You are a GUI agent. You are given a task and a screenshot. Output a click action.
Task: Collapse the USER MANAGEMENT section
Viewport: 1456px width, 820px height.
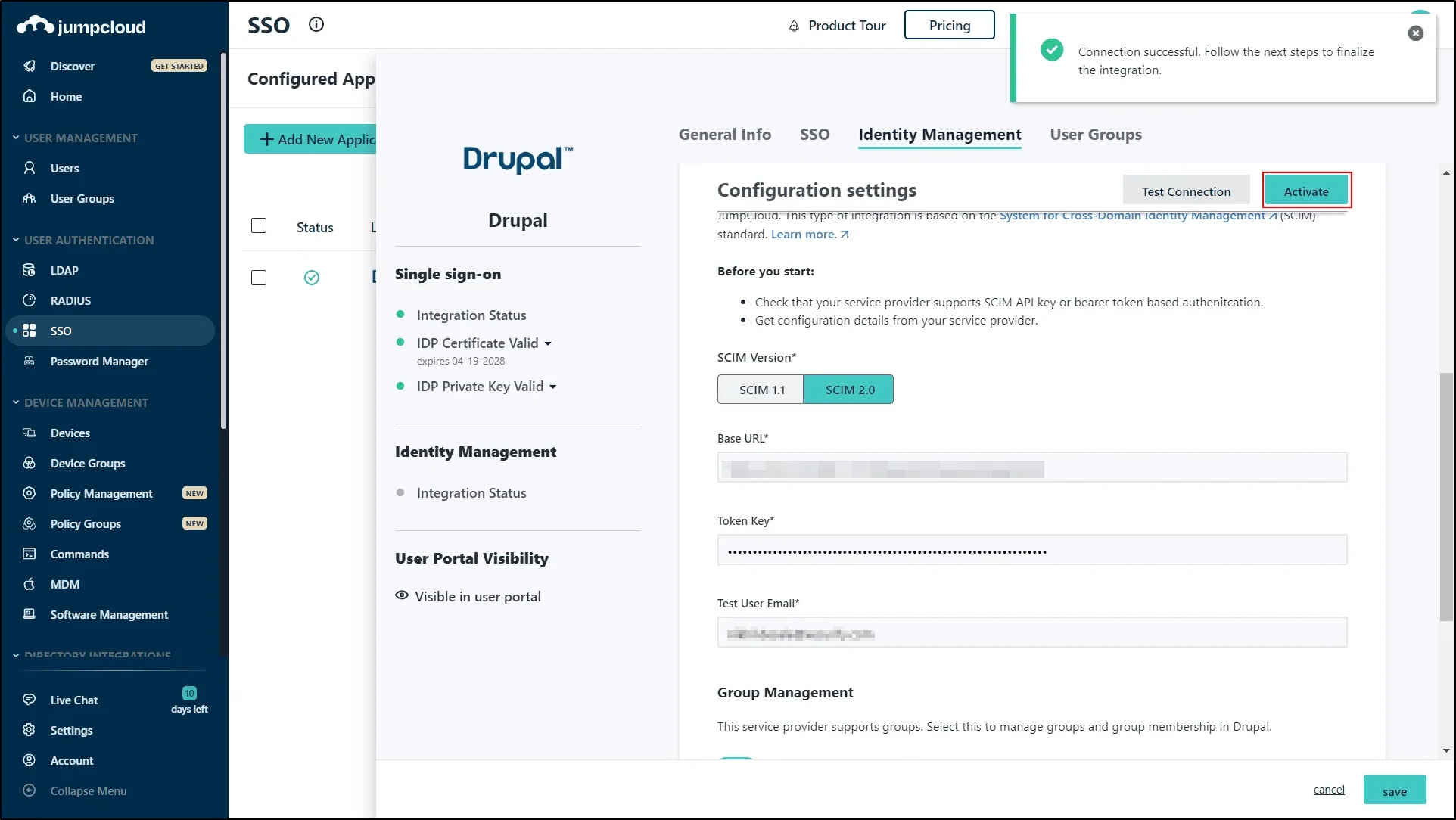point(16,138)
